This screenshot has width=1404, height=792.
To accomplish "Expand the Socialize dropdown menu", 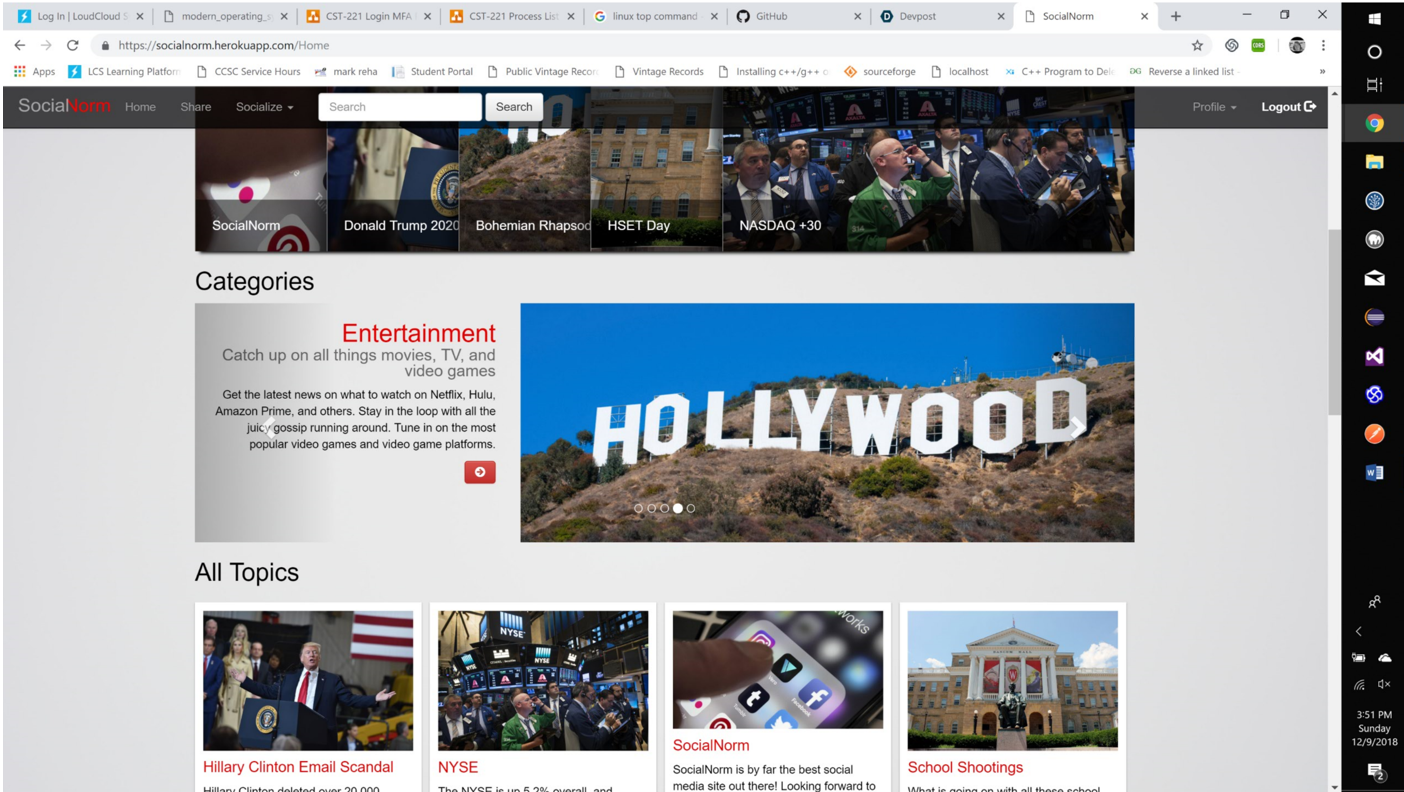I will pos(264,107).
